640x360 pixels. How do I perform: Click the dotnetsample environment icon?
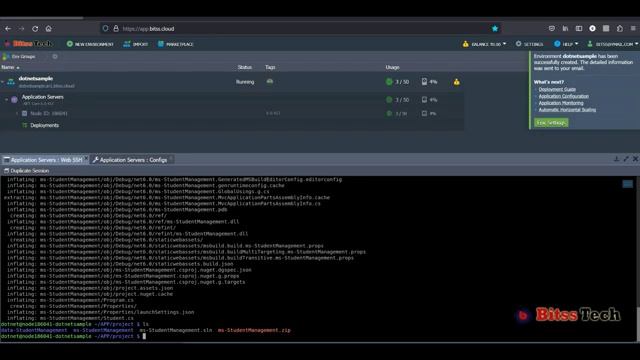[11, 82]
